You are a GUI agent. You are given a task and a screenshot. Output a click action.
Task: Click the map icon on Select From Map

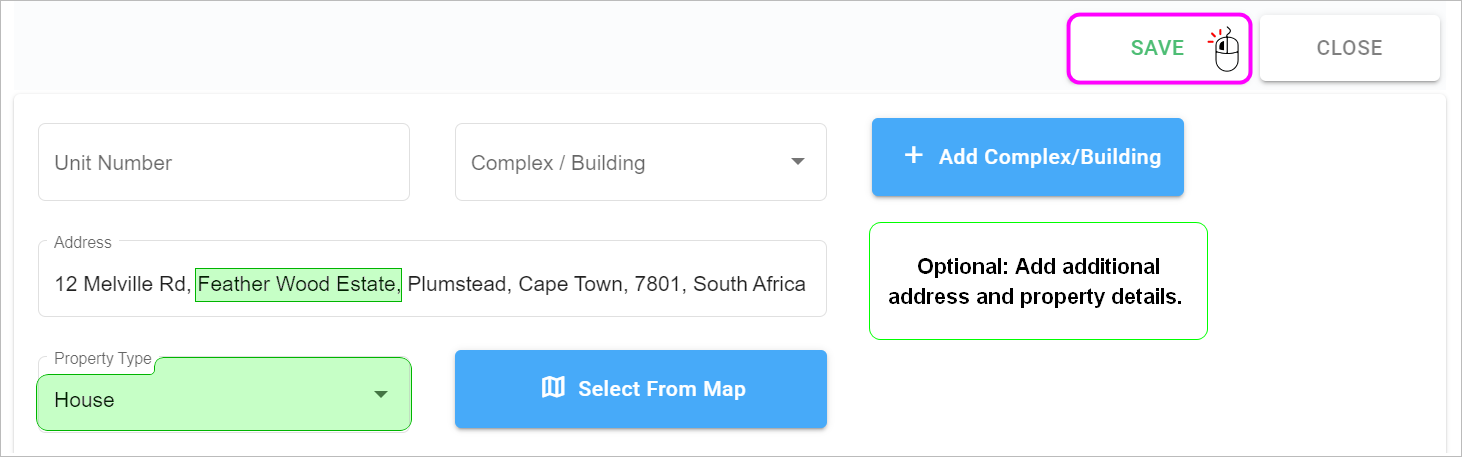tap(553, 388)
